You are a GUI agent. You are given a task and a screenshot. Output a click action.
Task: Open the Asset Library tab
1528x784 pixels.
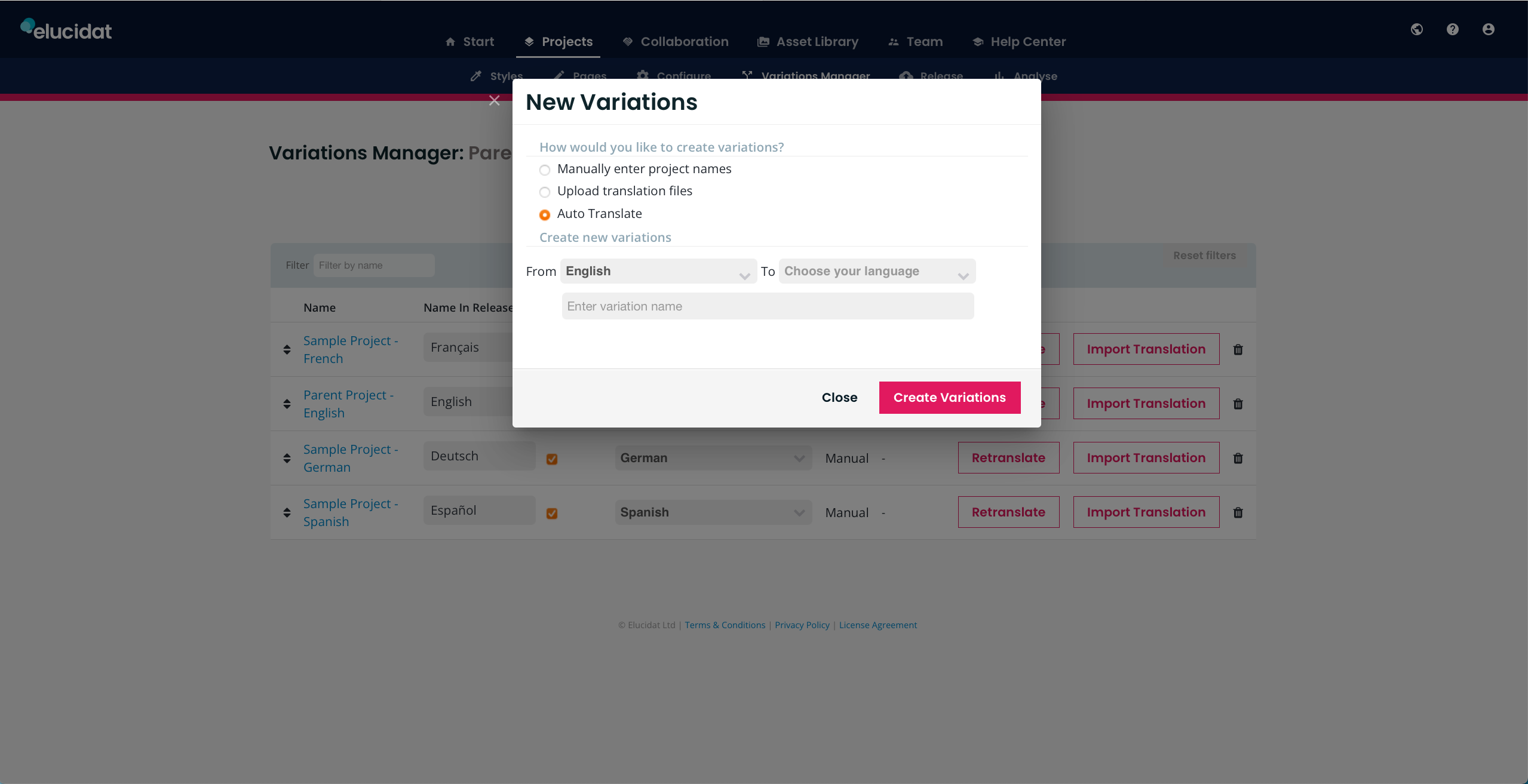(808, 42)
